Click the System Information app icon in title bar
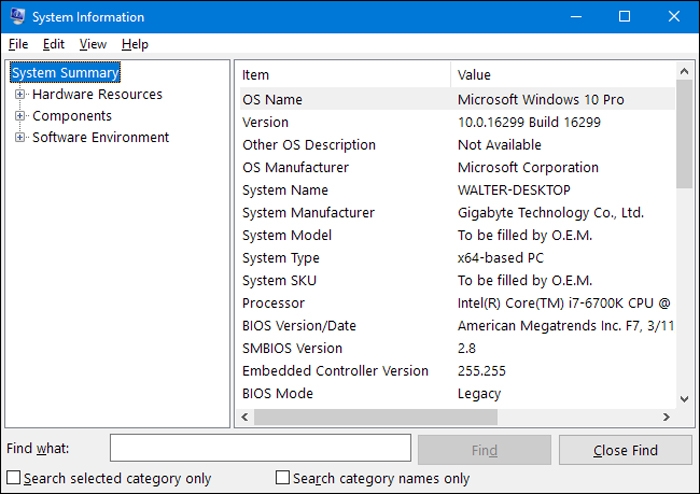This screenshot has height=494, width=700. [x=17, y=17]
